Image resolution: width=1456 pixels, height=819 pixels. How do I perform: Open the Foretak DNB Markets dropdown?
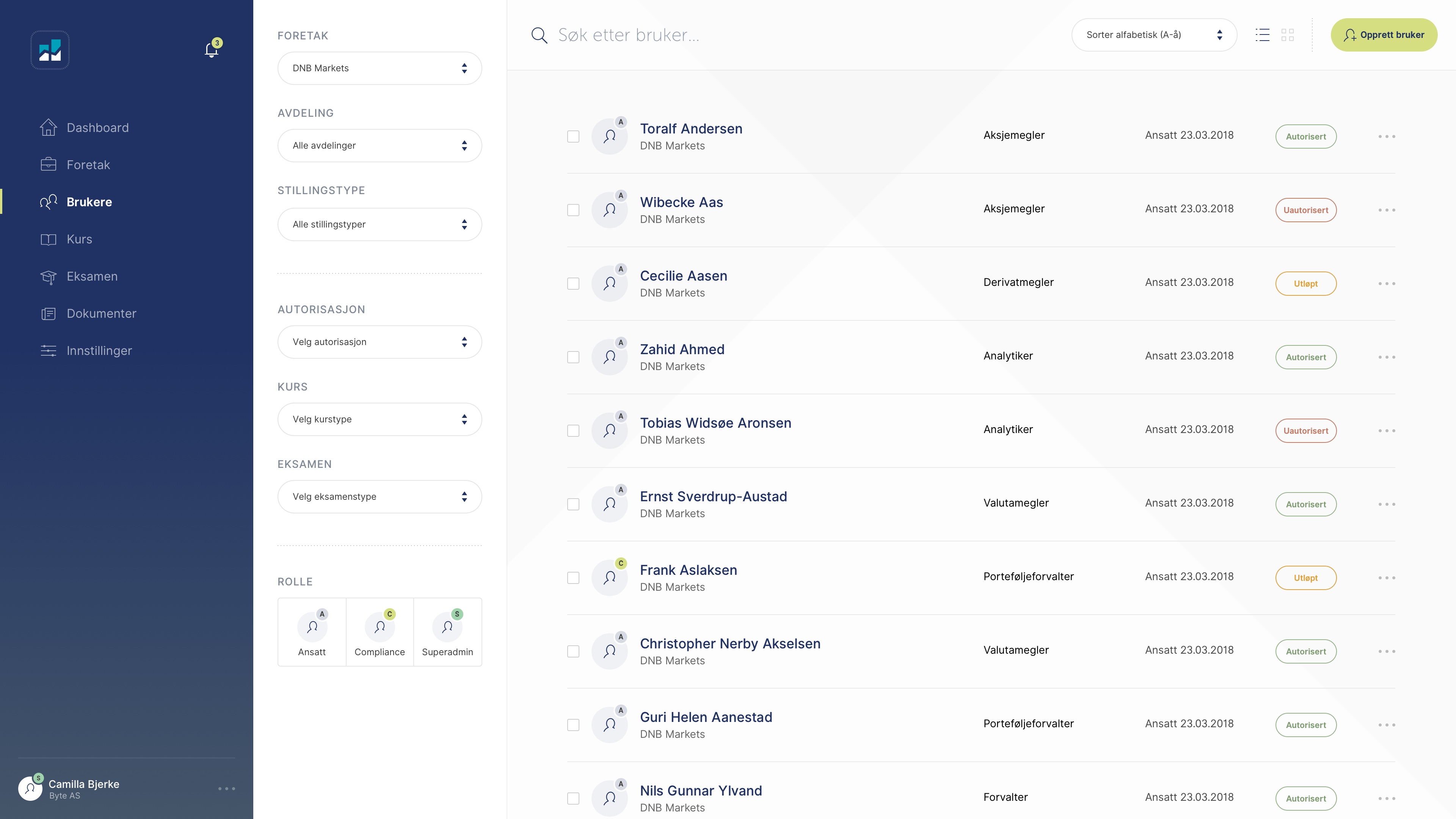click(379, 68)
